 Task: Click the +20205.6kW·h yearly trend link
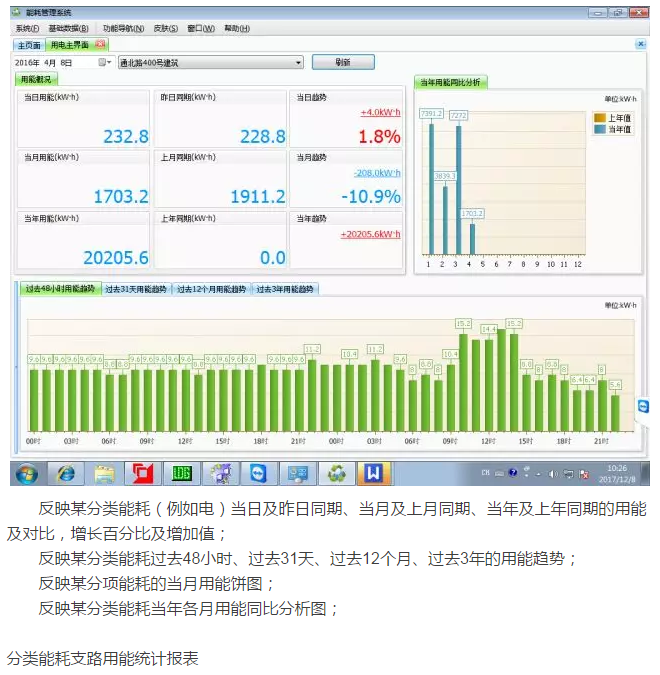(370, 234)
